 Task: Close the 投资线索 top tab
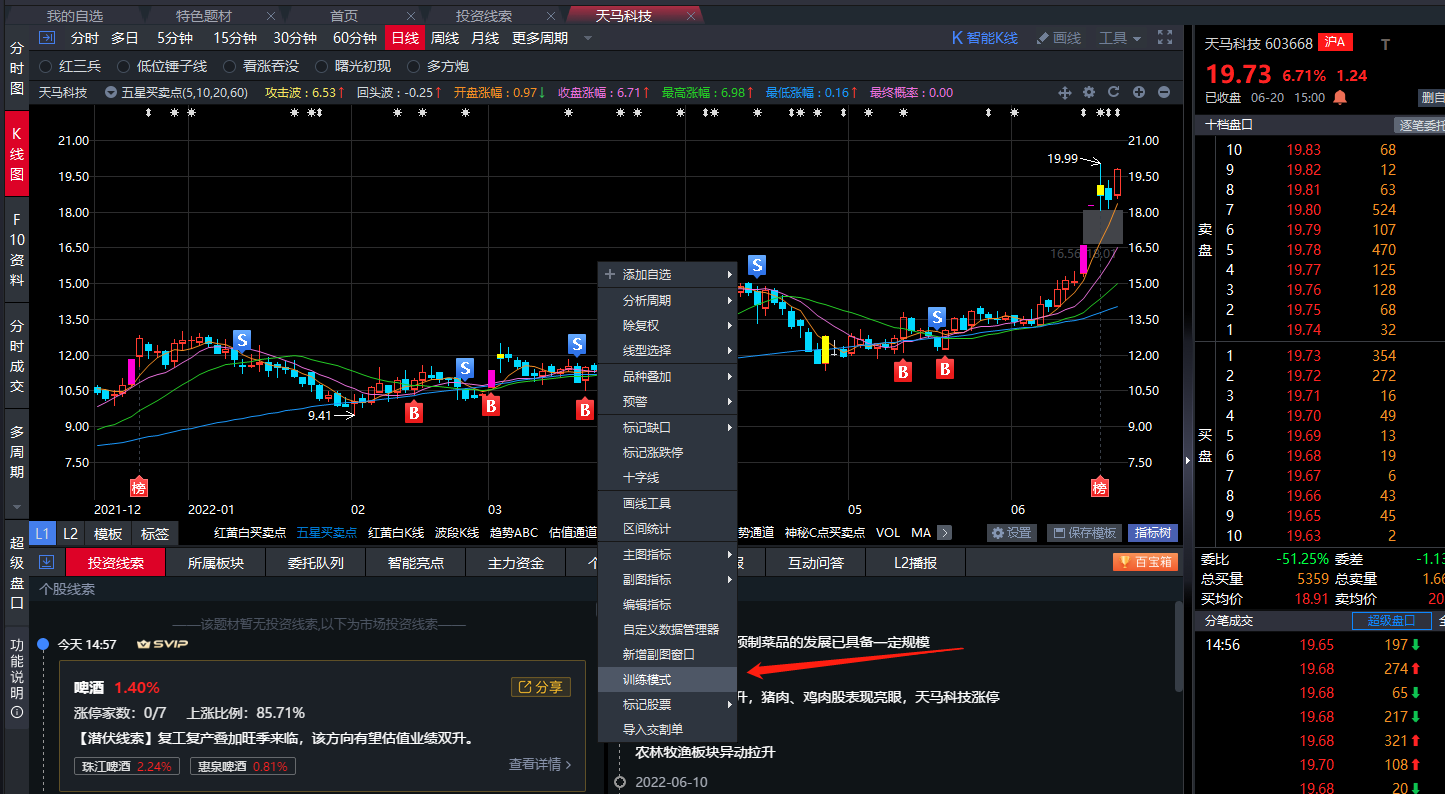tap(551, 15)
